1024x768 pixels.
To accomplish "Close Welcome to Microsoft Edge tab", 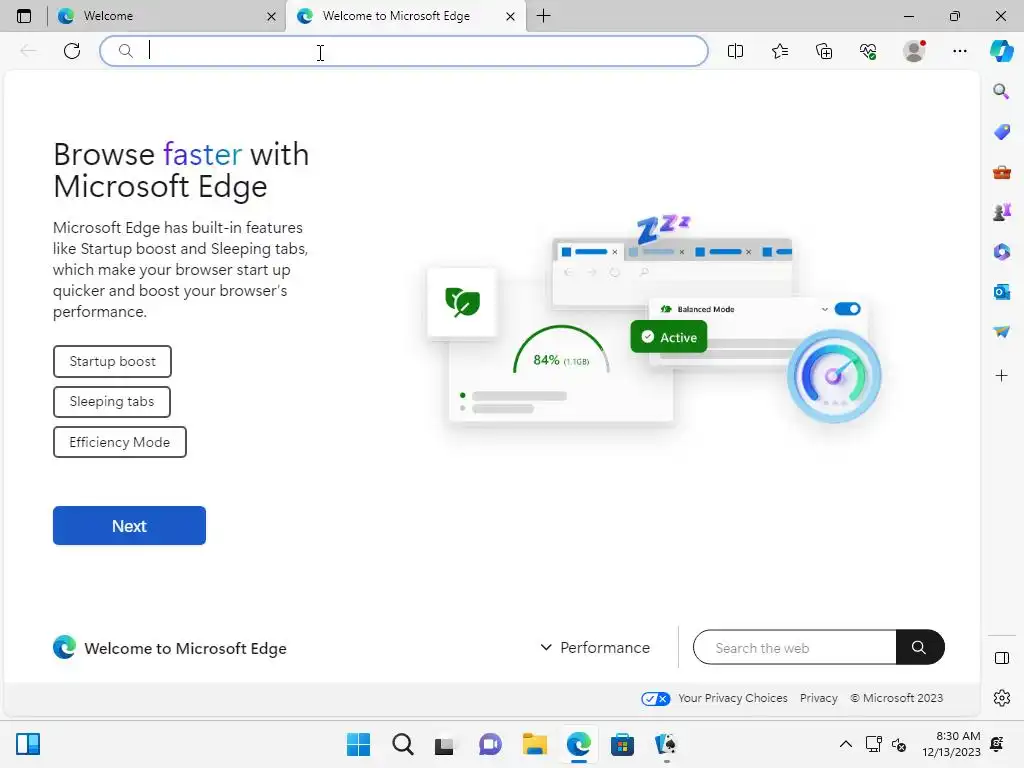I will point(511,16).
